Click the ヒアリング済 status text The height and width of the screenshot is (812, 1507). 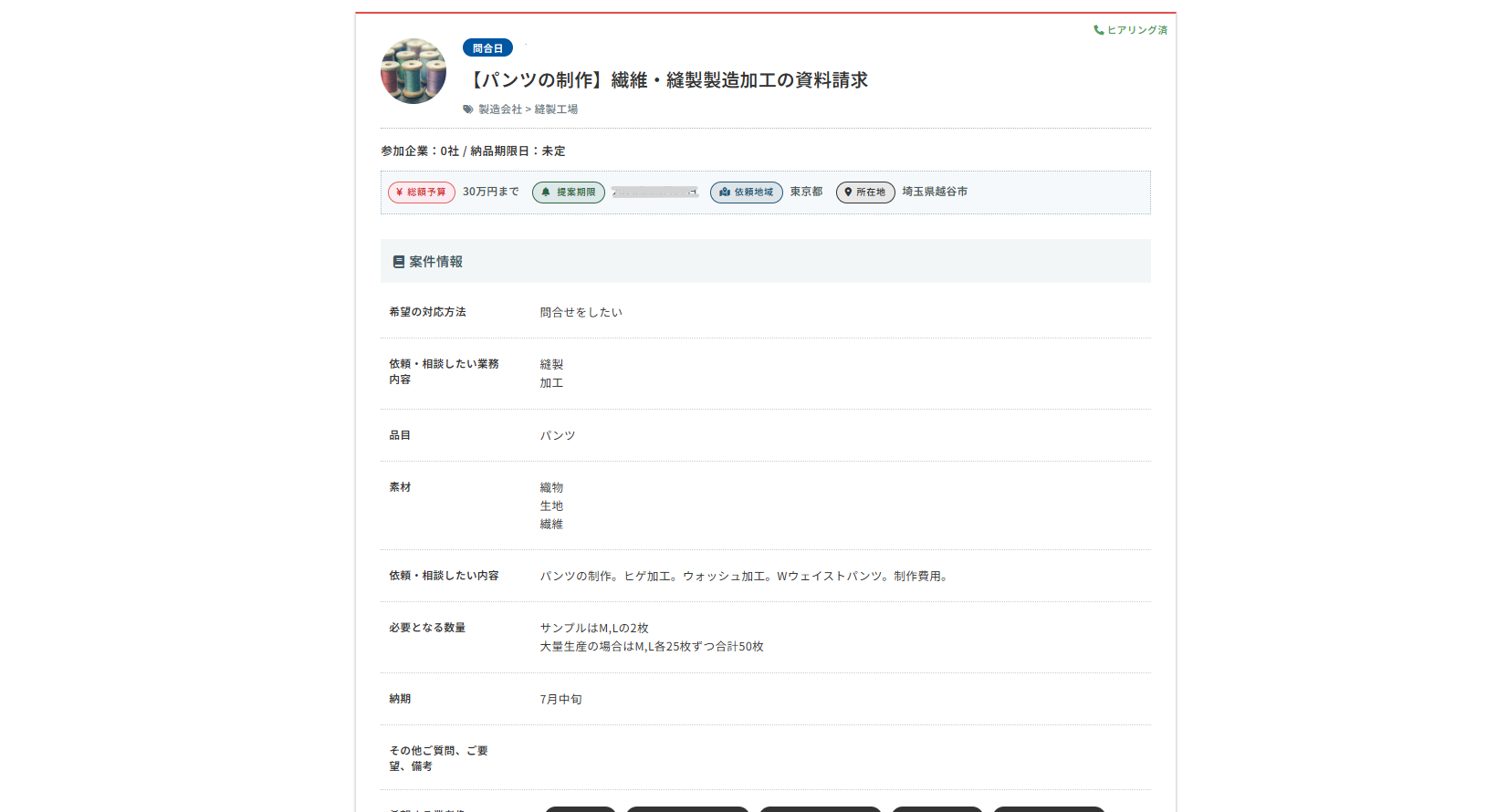coord(1137,30)
